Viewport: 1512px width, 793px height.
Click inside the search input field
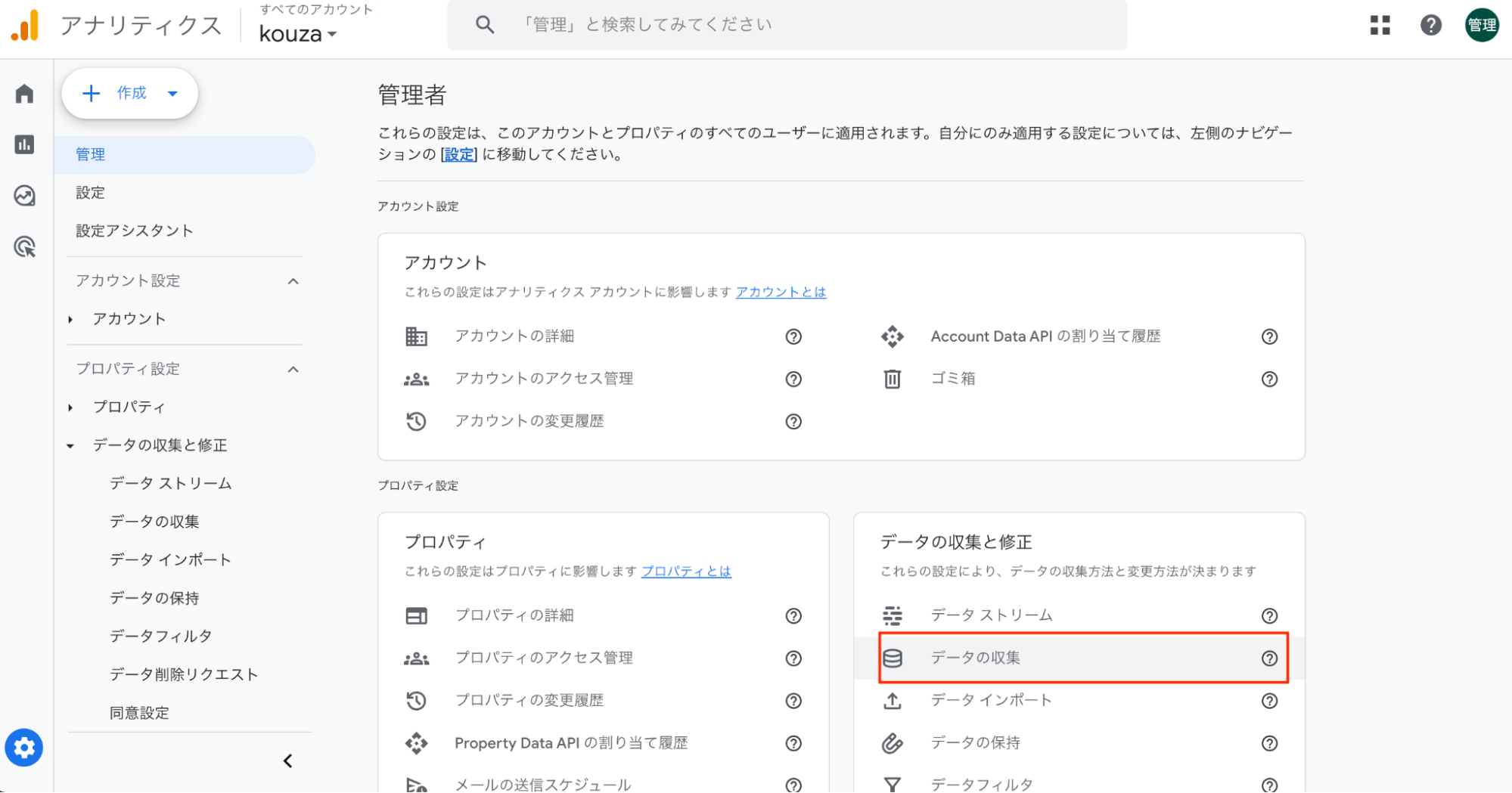click(756, 24)
